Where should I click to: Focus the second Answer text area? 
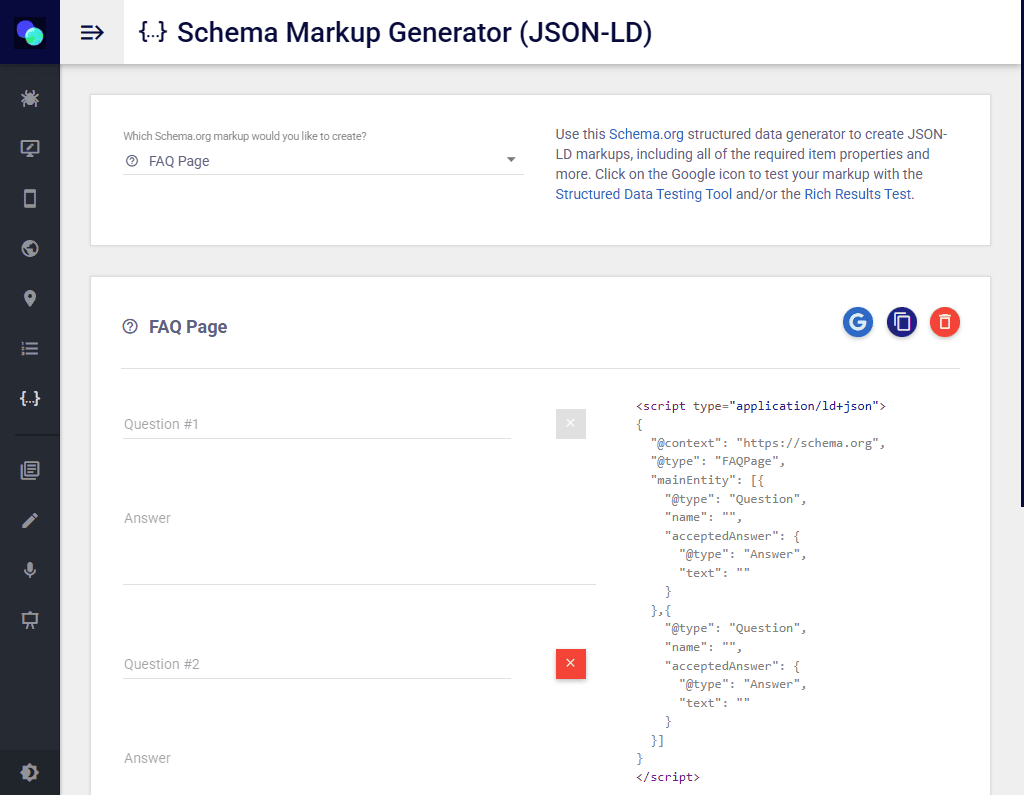tap(359, 771)
